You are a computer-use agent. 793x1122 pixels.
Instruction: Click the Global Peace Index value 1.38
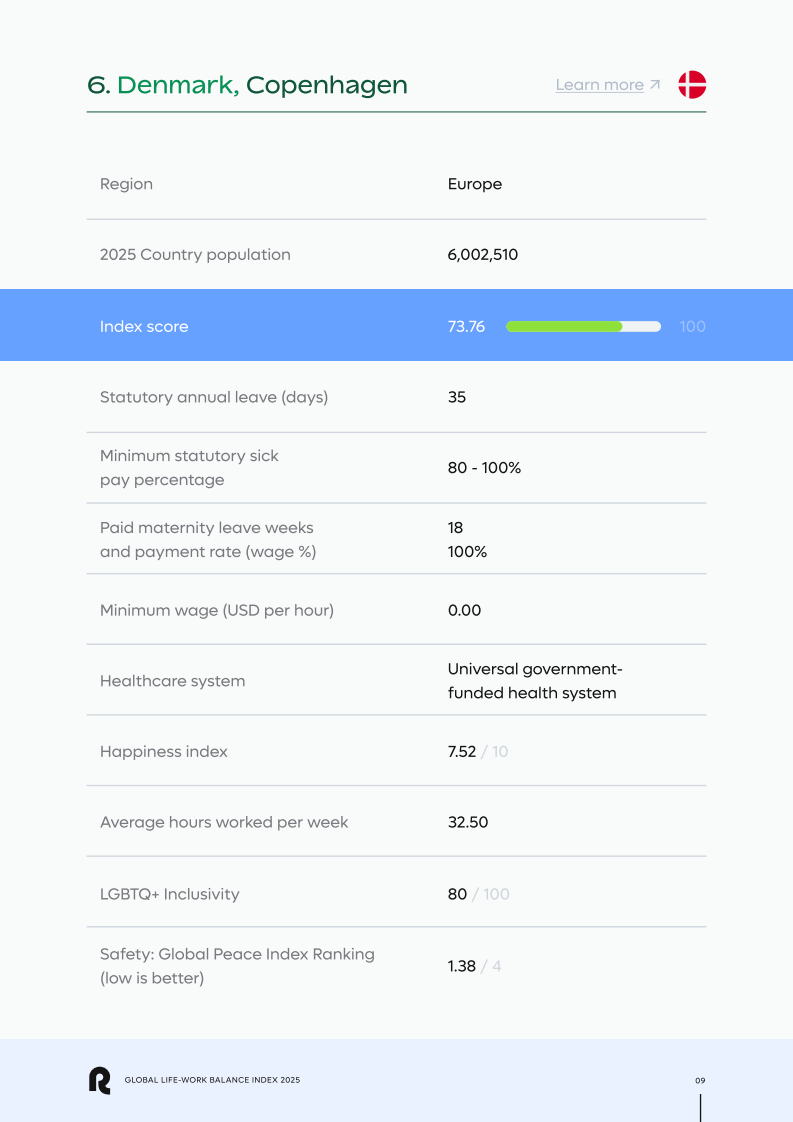[x=462, y=966]
